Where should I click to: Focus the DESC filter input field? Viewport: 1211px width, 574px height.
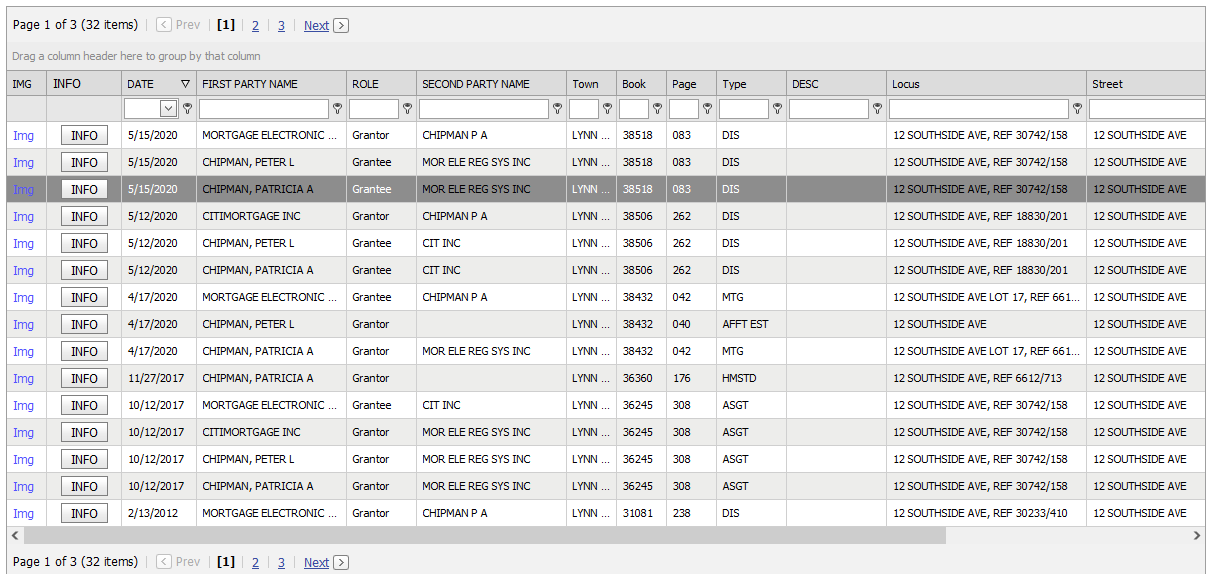pos(829,109)
